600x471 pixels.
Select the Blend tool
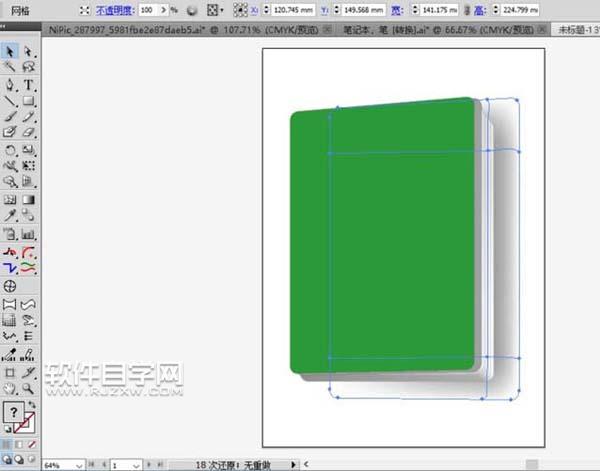point(29,215)
